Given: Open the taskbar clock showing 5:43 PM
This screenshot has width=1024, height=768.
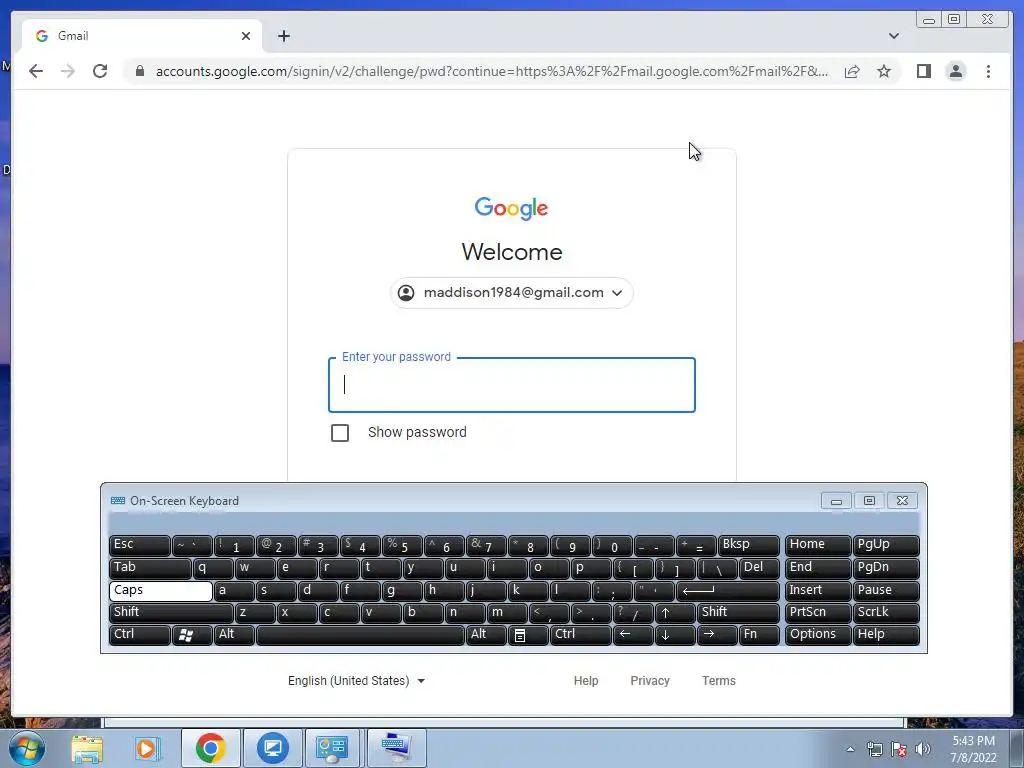Looking at the screenshot, I should 973,749.
